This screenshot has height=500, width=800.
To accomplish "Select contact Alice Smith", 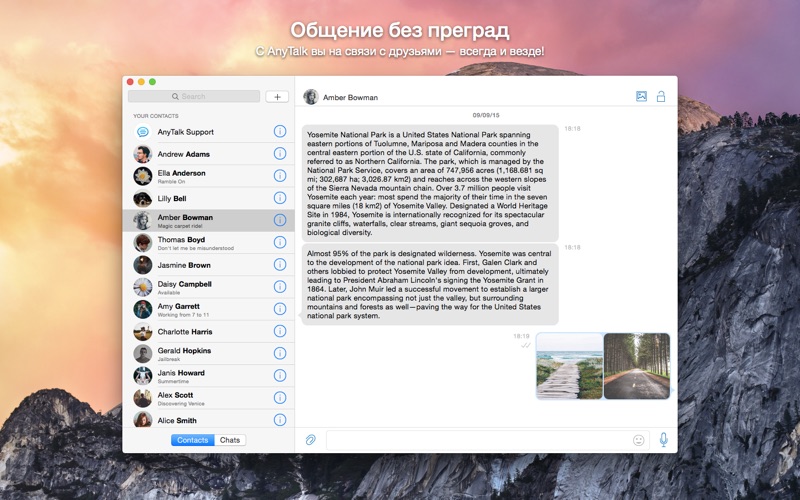I will click(x=208, y=419).
